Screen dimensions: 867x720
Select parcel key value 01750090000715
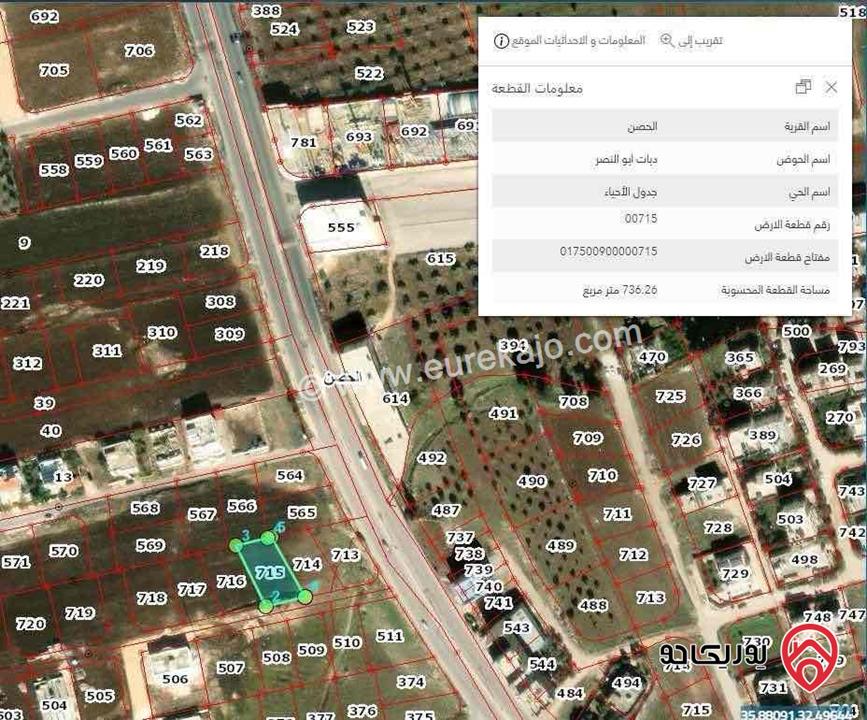[x=608, y=251]
